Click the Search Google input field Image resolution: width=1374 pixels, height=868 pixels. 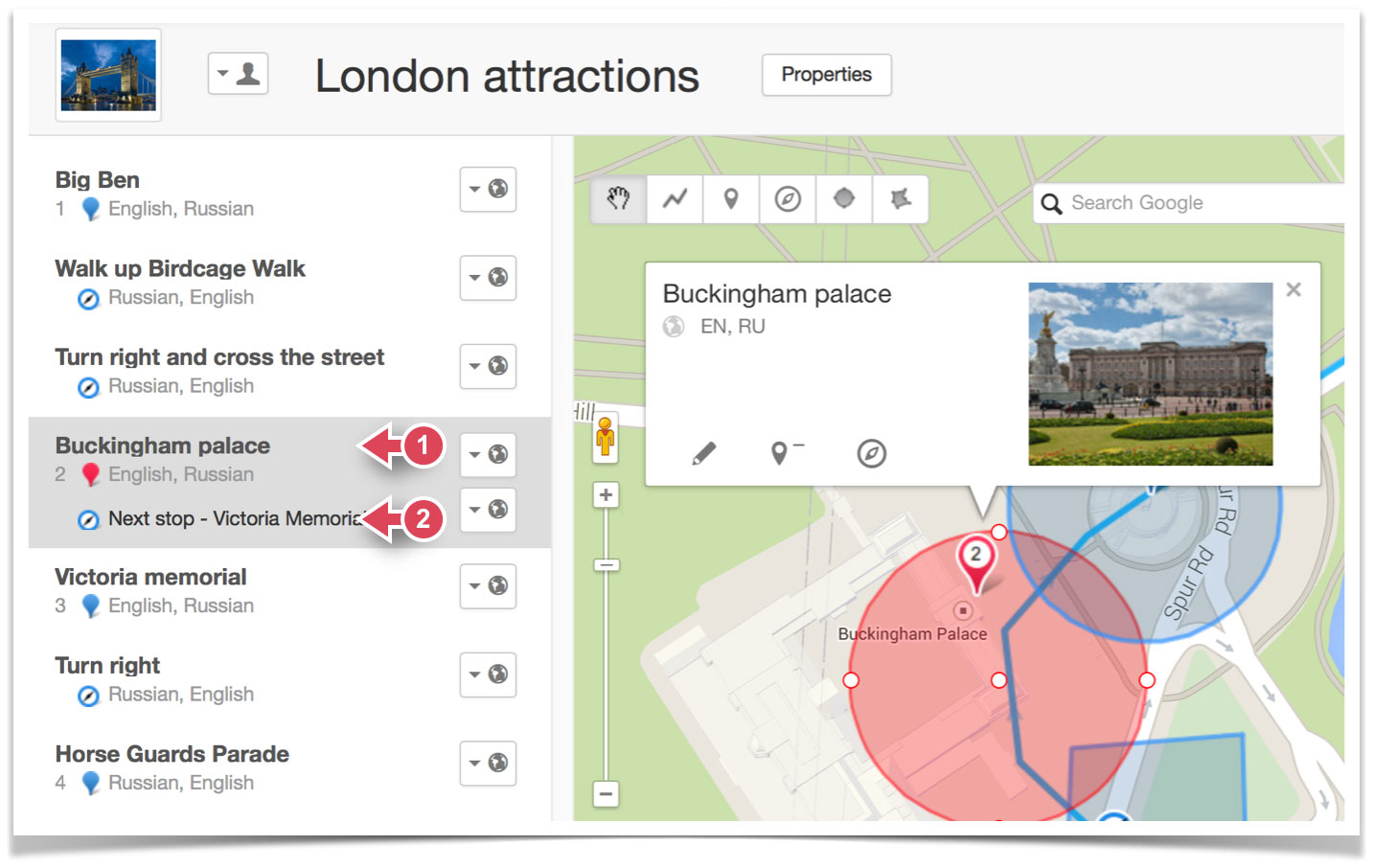click(1198, 203)
